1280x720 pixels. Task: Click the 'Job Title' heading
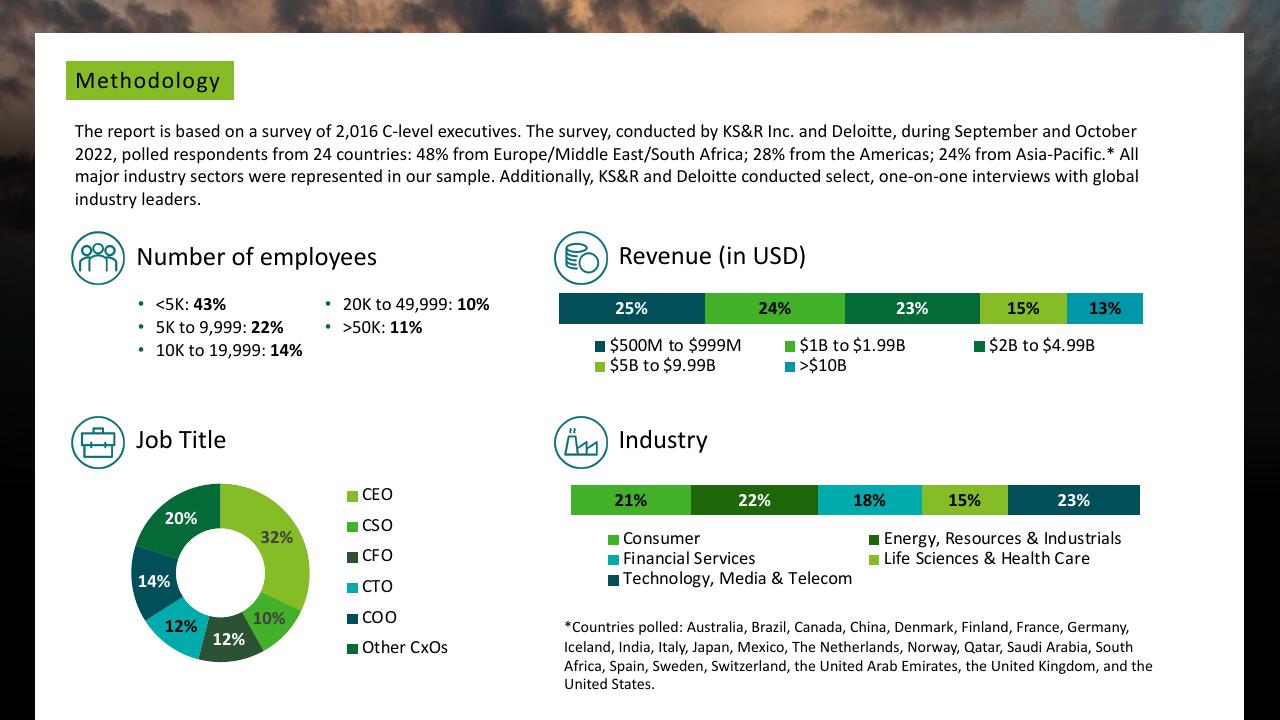tap(181, 440)
